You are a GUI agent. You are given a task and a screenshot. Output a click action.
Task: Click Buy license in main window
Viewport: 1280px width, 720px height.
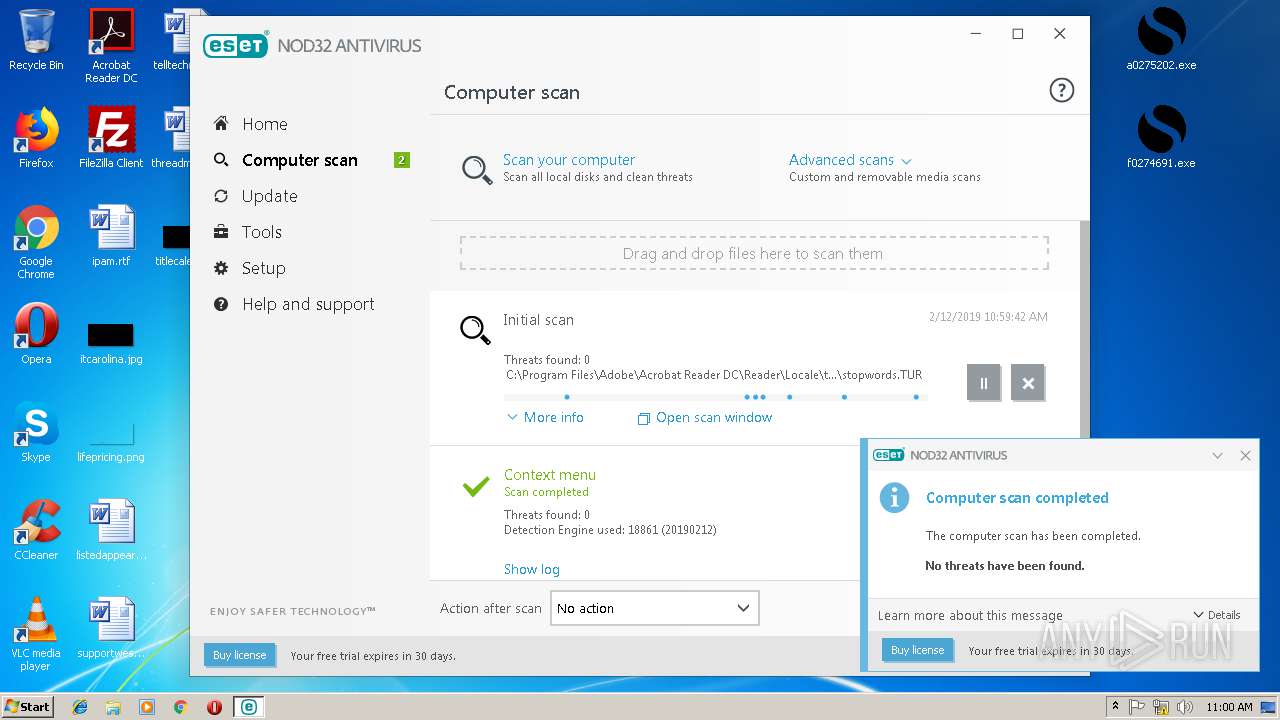tap(239, 655)
